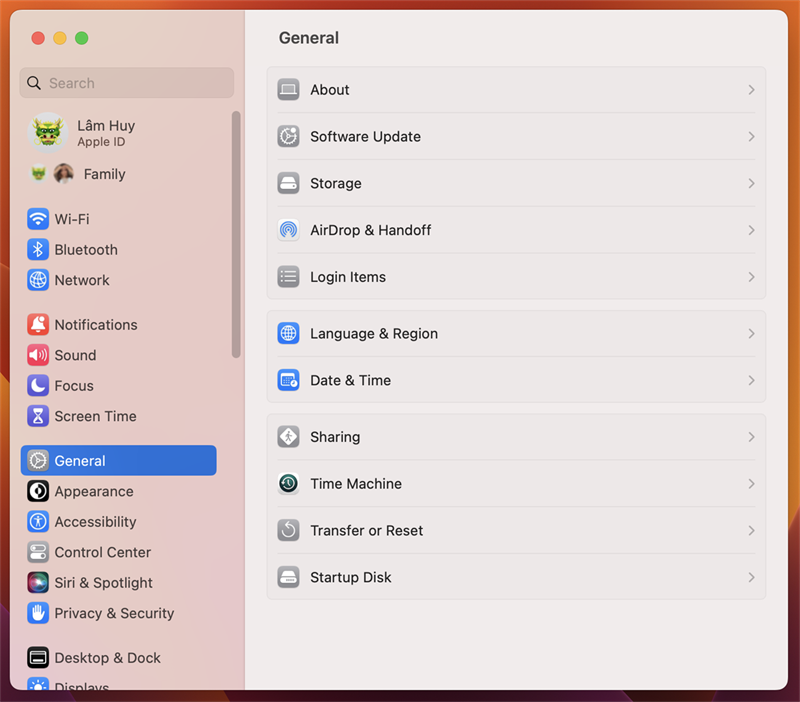Click the Bluetooth icon in sidebar
The image size is (800, 702).
38,249
